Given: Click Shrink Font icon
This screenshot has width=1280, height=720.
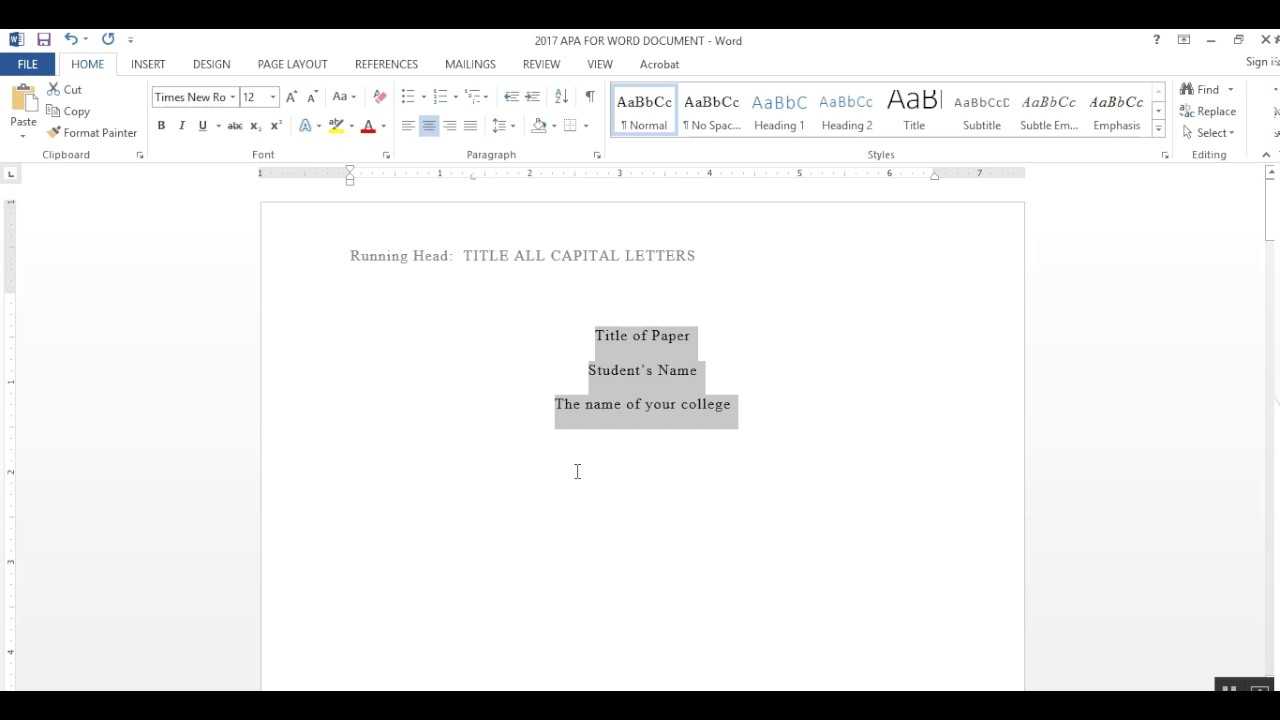Looking at the screenshot, I should coord(312,97).
